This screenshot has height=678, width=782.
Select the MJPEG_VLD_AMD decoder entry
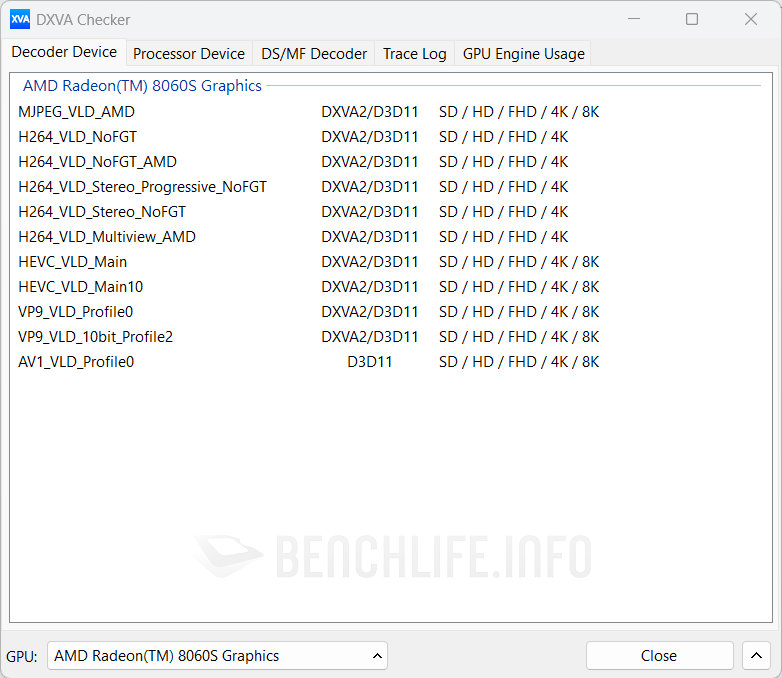[x=76, y=112]
